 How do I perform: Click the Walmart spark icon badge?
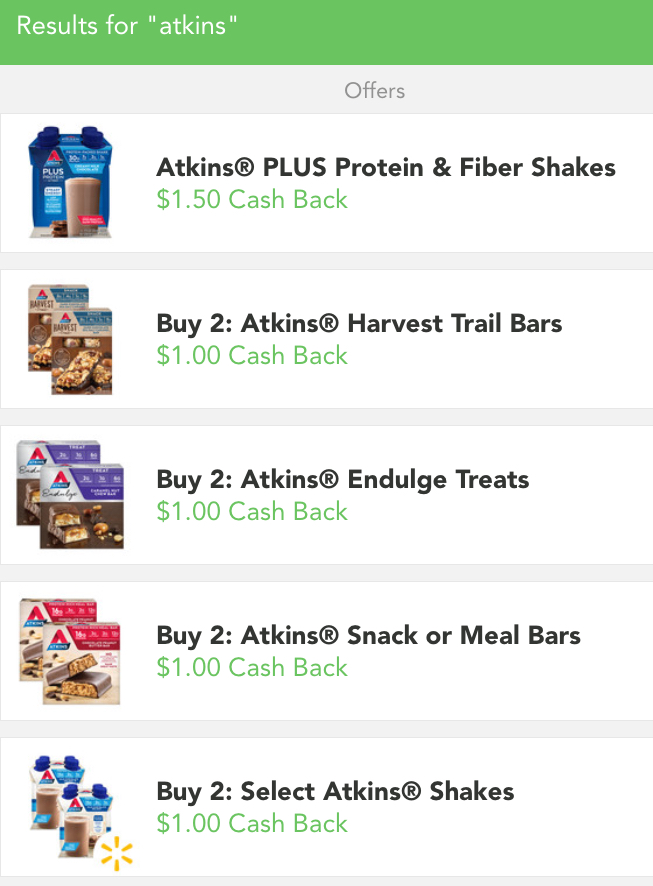pyautogui.click(x=116, y=854)
